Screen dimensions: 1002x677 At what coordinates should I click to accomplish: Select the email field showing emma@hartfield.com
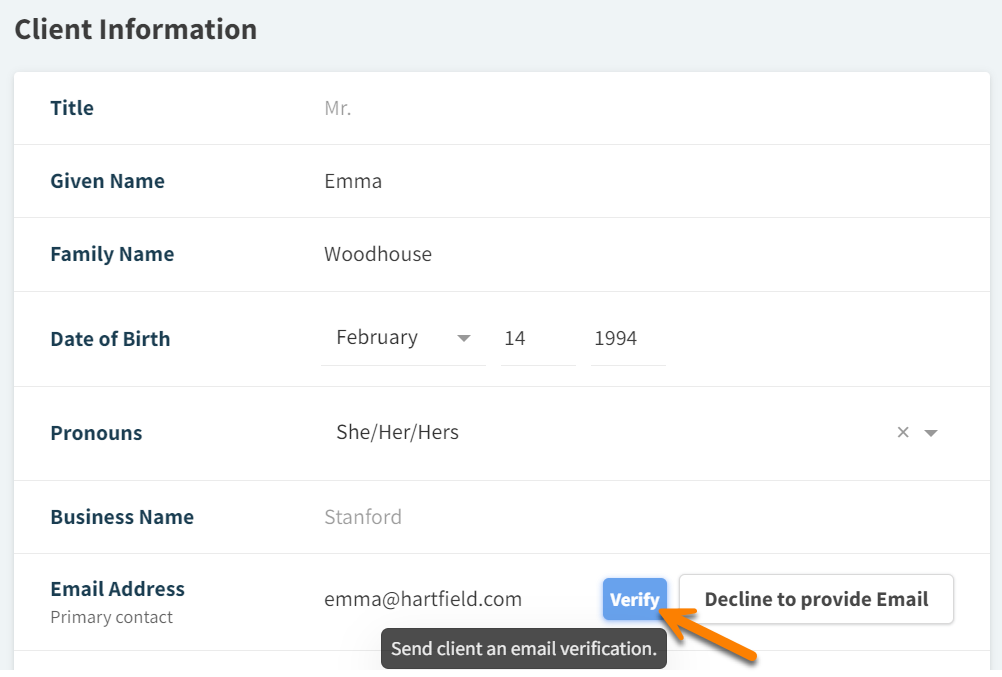pyautogui.click(x=422, y=599)
